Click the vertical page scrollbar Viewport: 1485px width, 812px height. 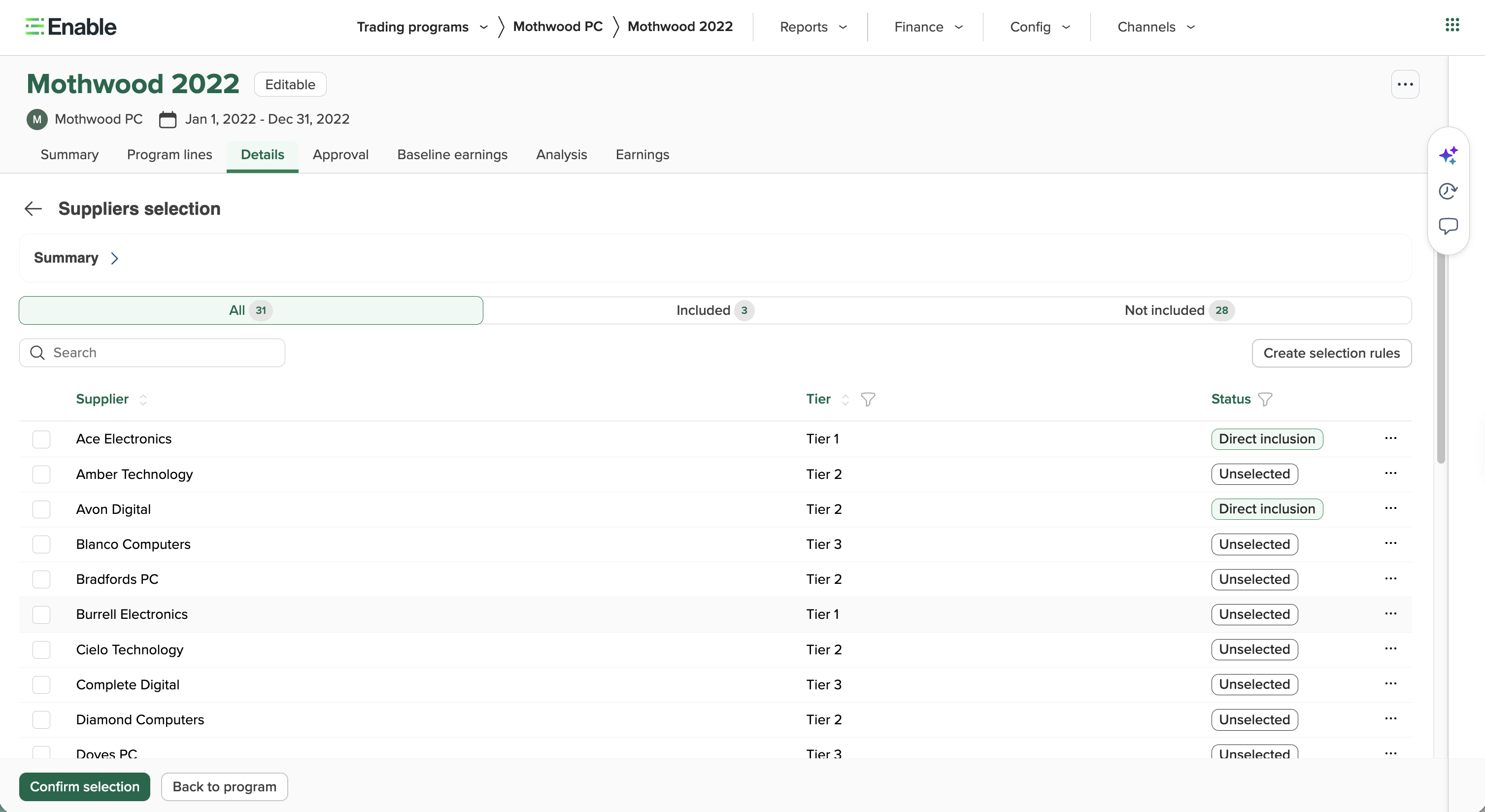1441,357
